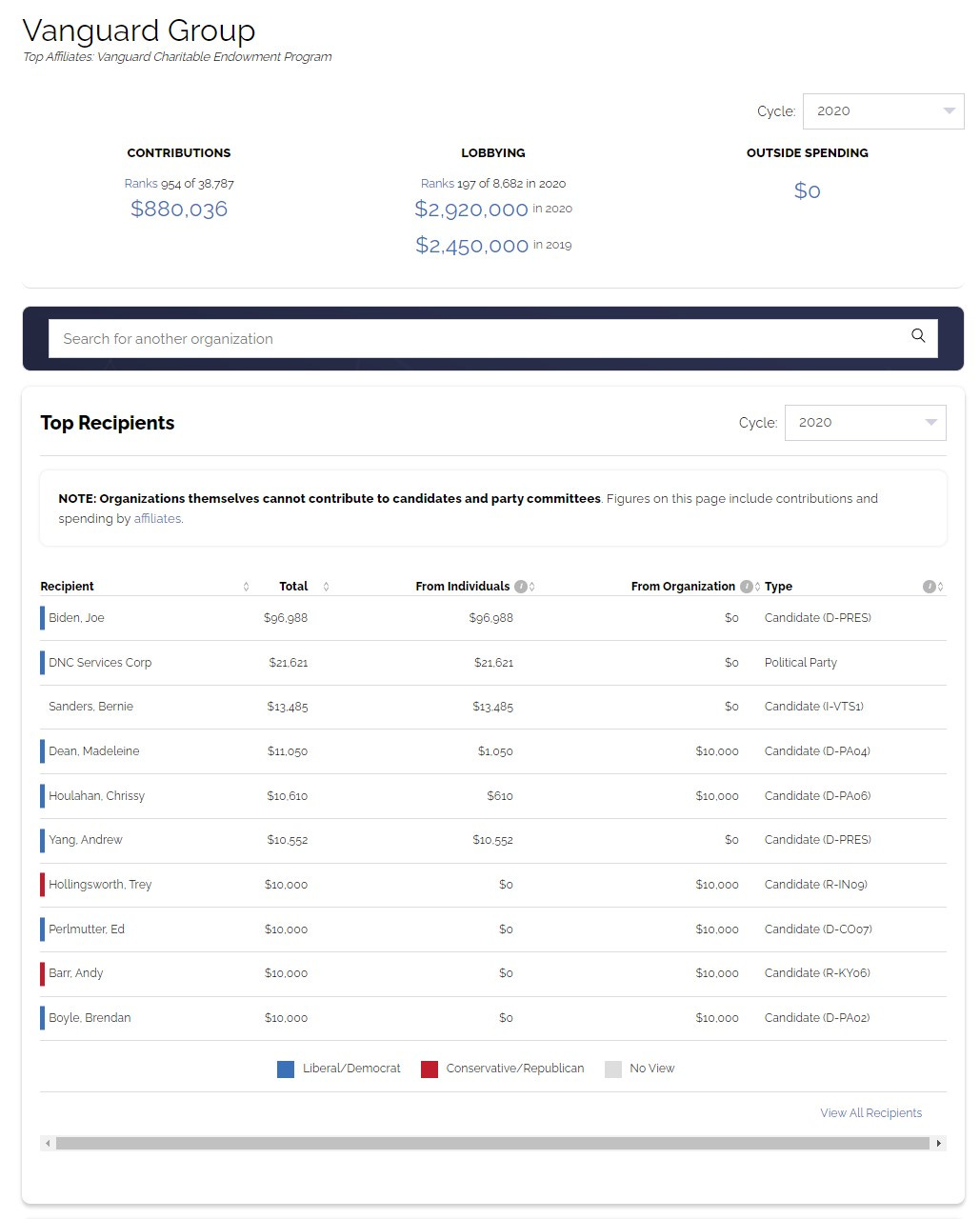Click Recipient column header

(x=67, y=587)
